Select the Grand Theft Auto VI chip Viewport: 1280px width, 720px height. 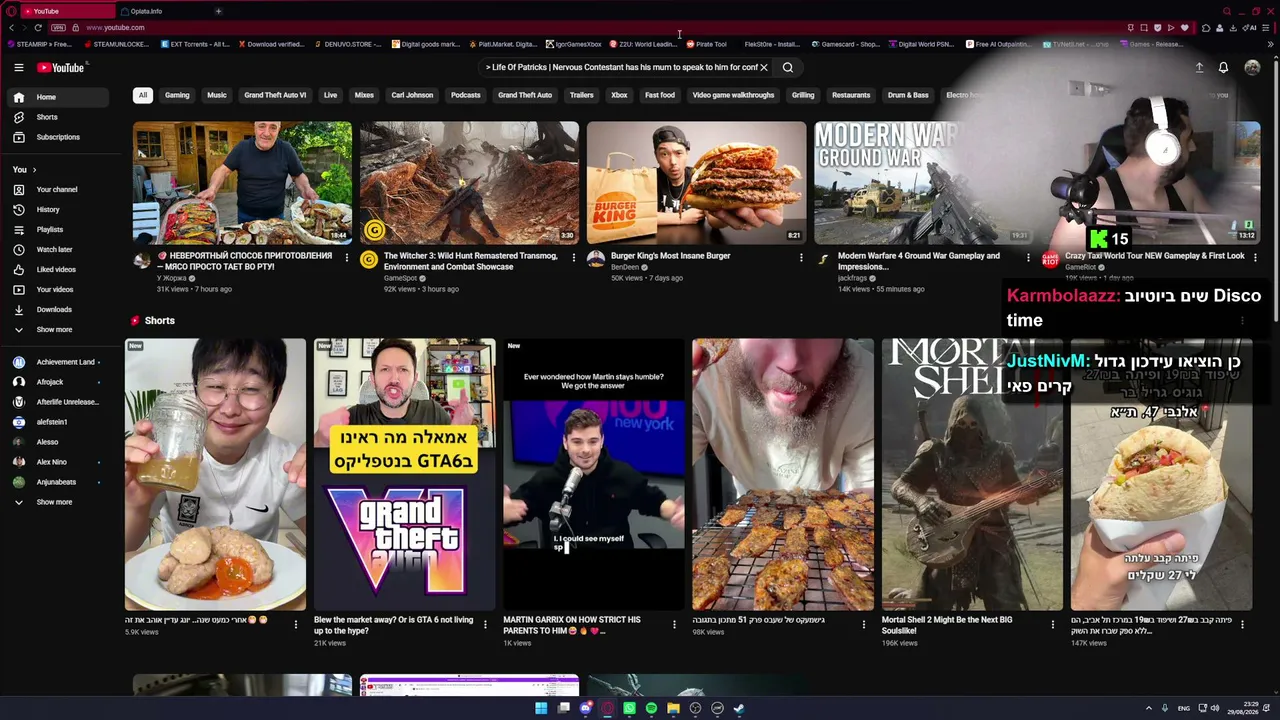[x=275, y=95]
